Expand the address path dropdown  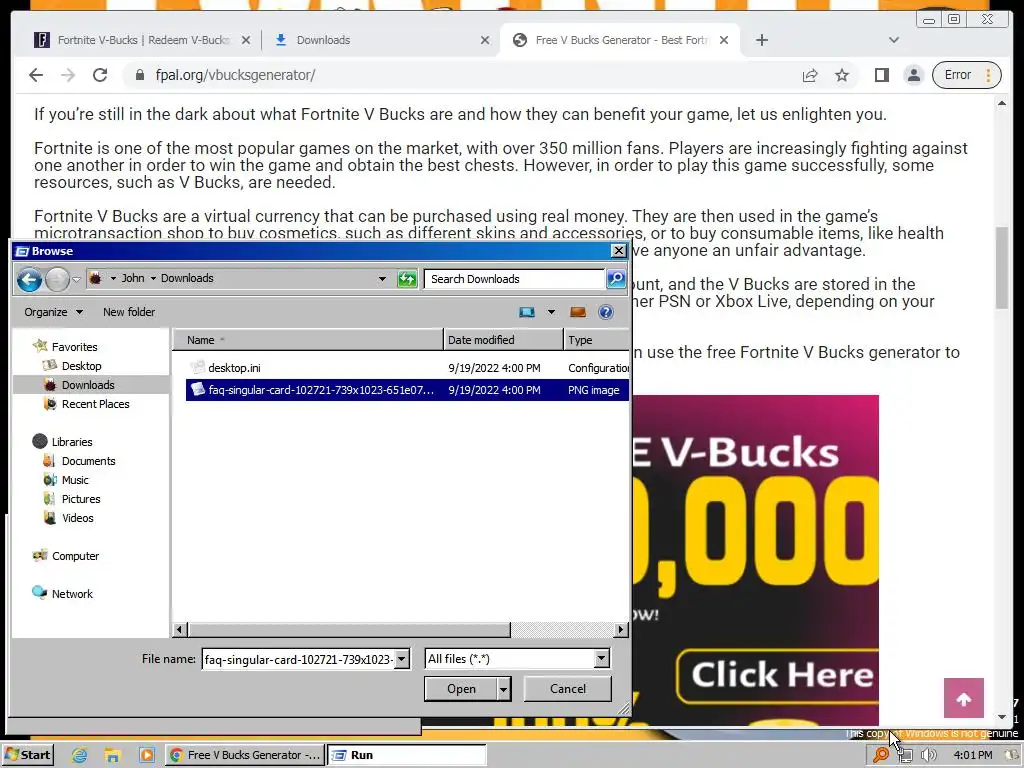tap(382, 279)
